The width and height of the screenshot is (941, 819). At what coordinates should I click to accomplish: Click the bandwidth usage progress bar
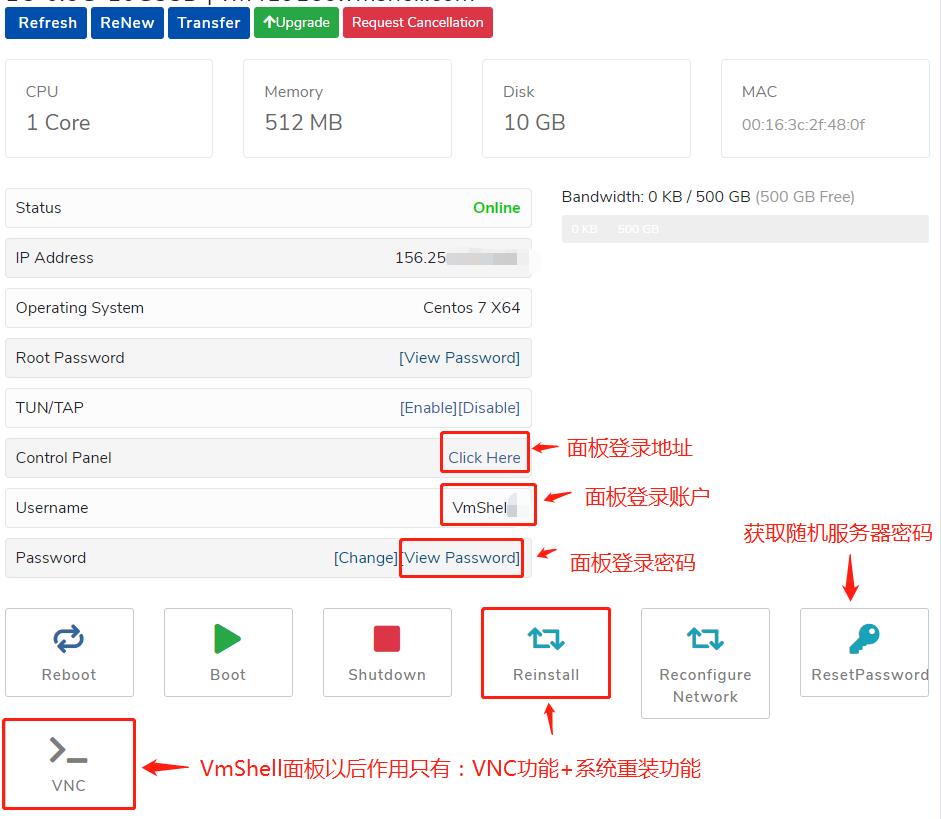745,229
